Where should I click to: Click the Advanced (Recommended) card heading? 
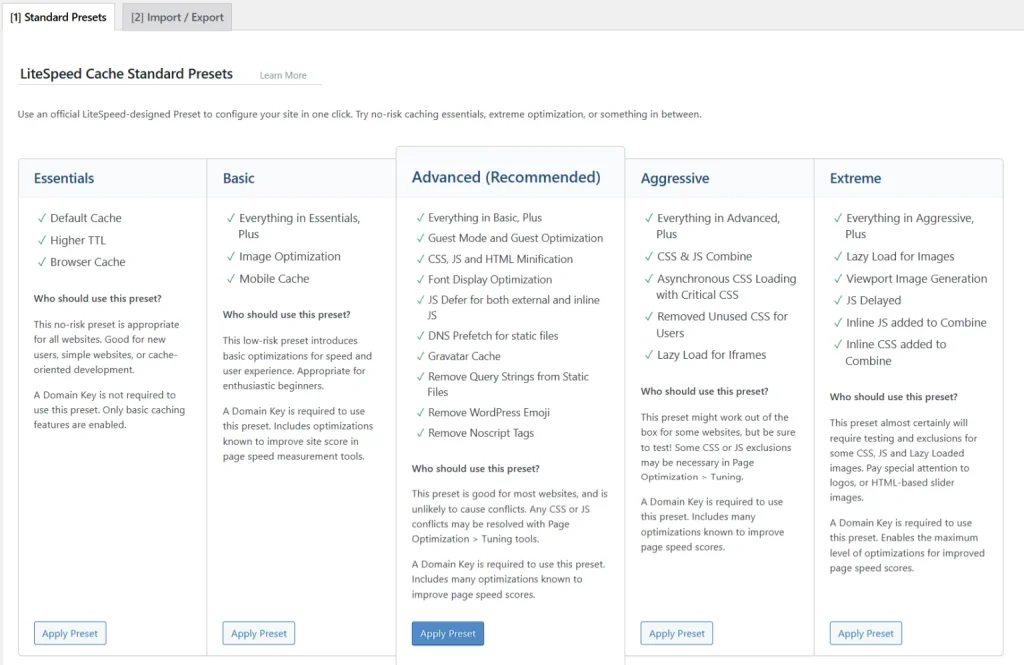(506, 177)
